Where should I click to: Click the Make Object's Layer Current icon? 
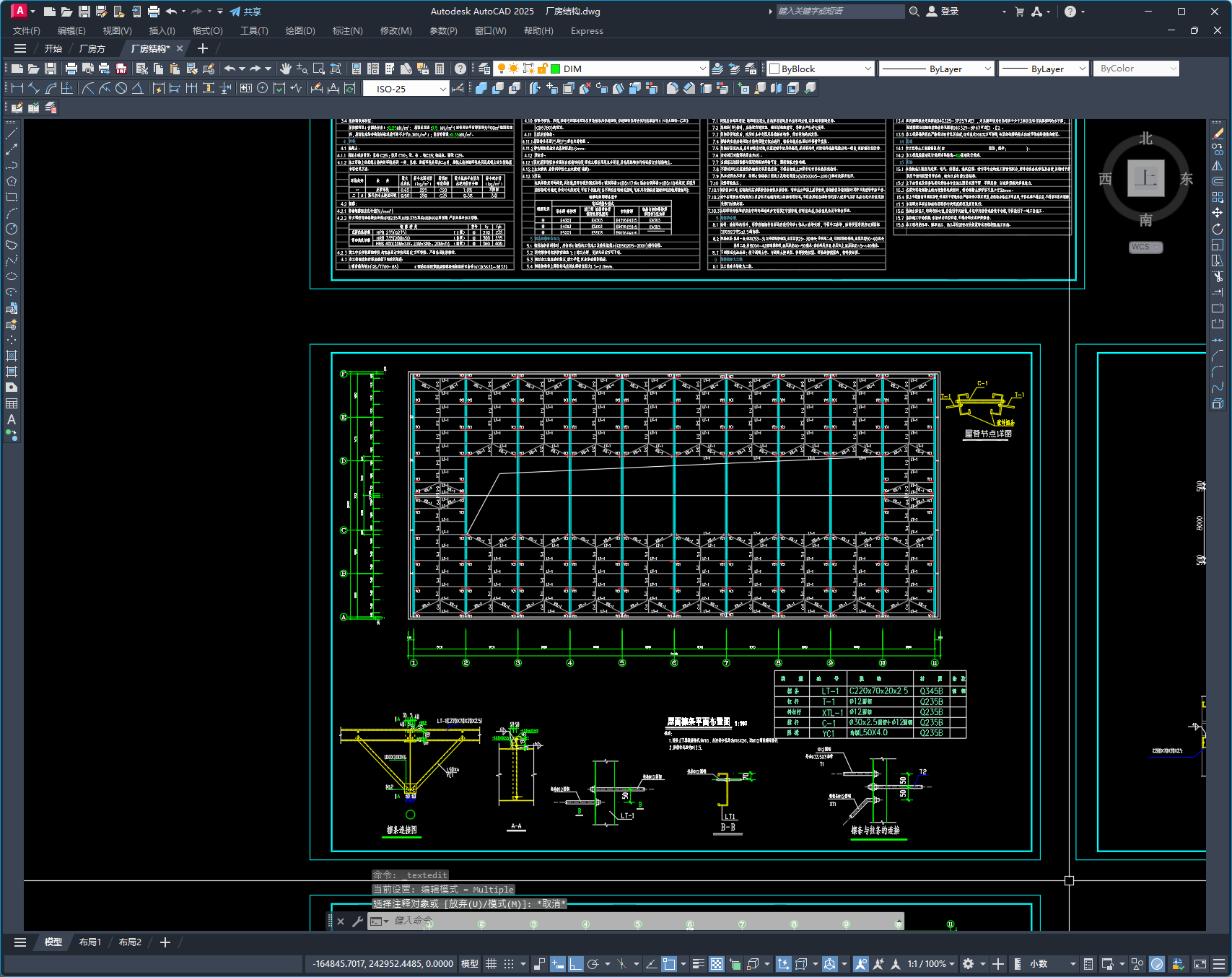pyautogui.click(x=717, y=69)
